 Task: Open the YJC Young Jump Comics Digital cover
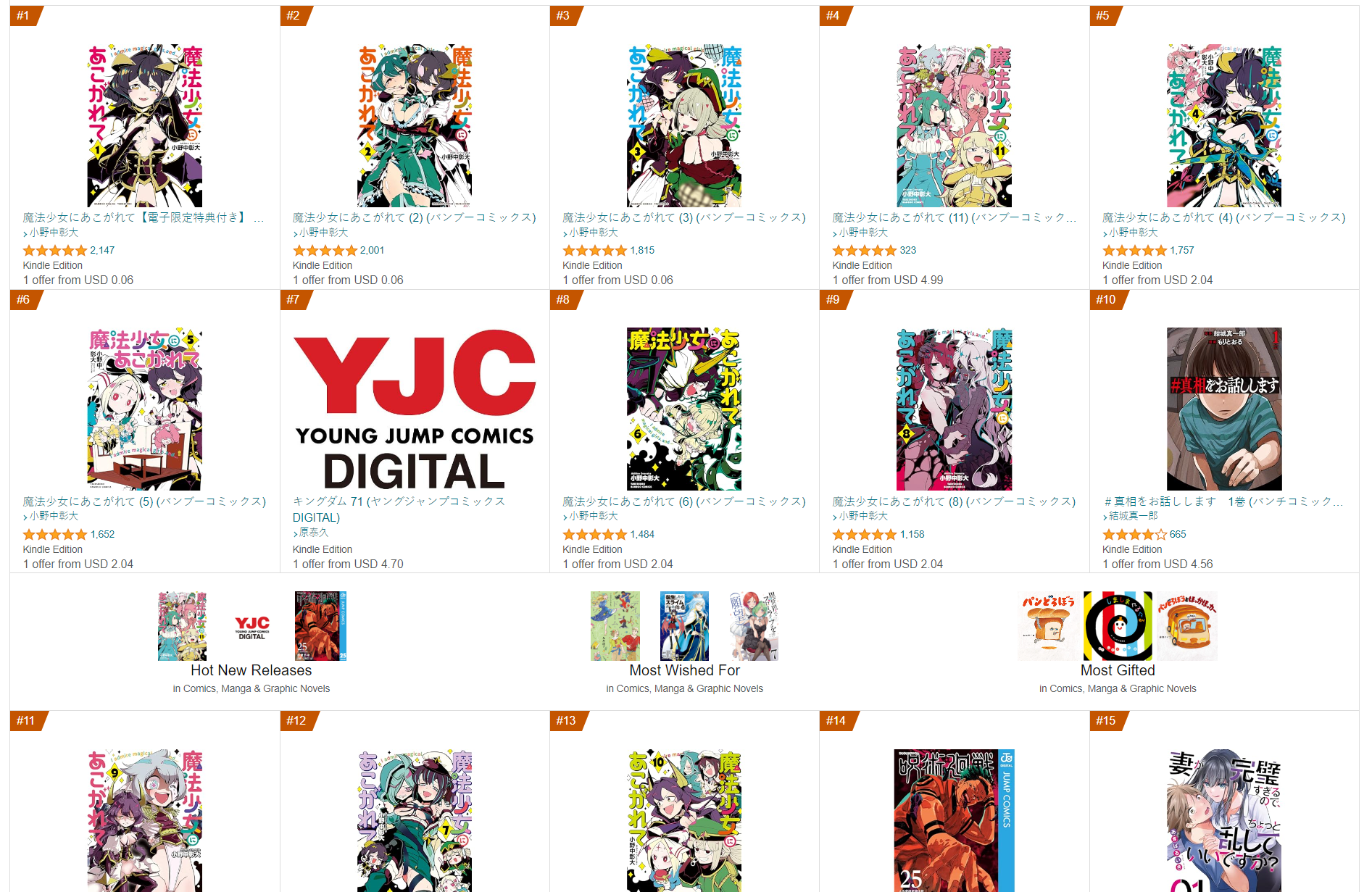pos(415,409)
